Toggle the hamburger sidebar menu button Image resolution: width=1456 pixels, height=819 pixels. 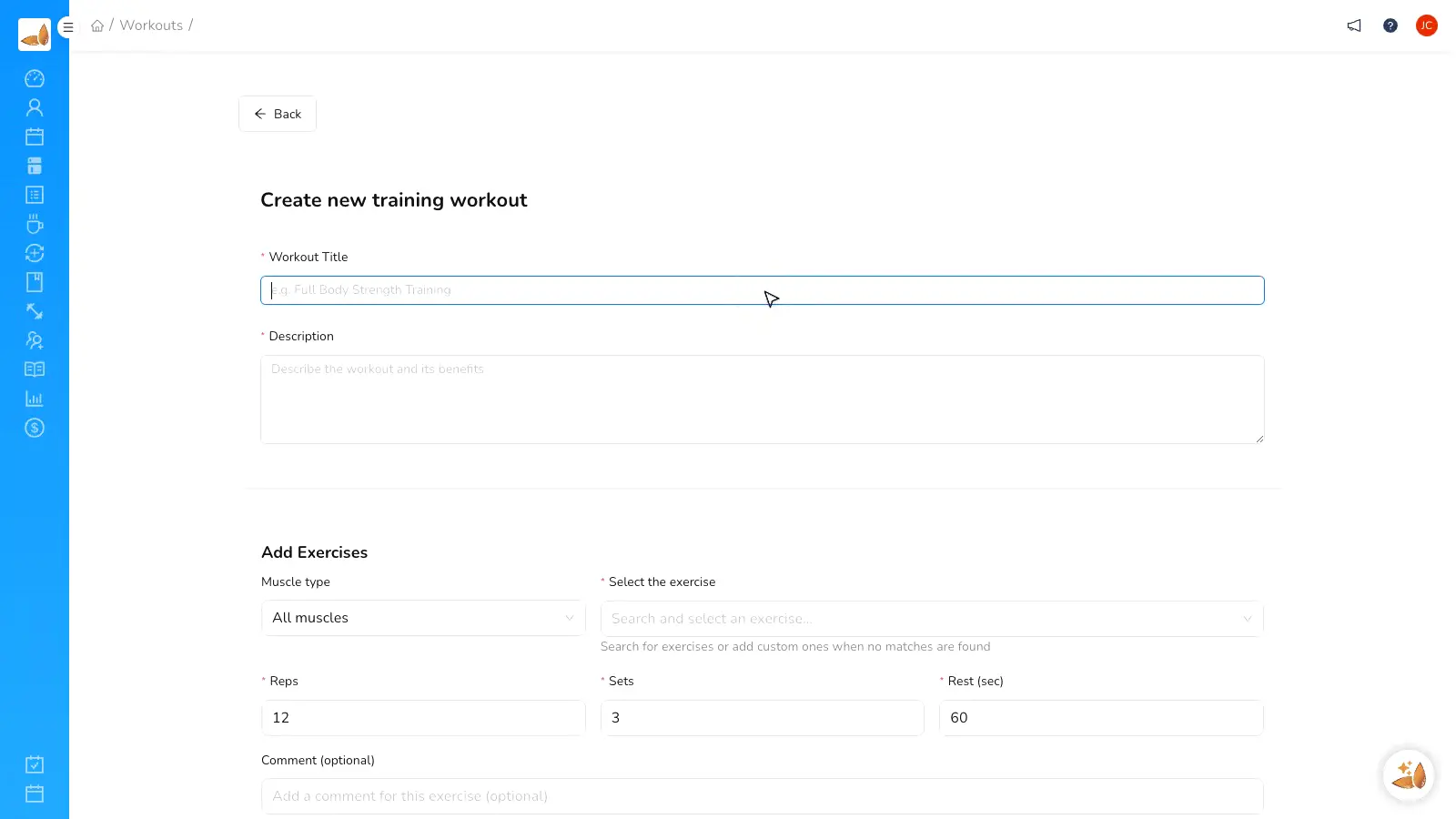tap(67, 27)
